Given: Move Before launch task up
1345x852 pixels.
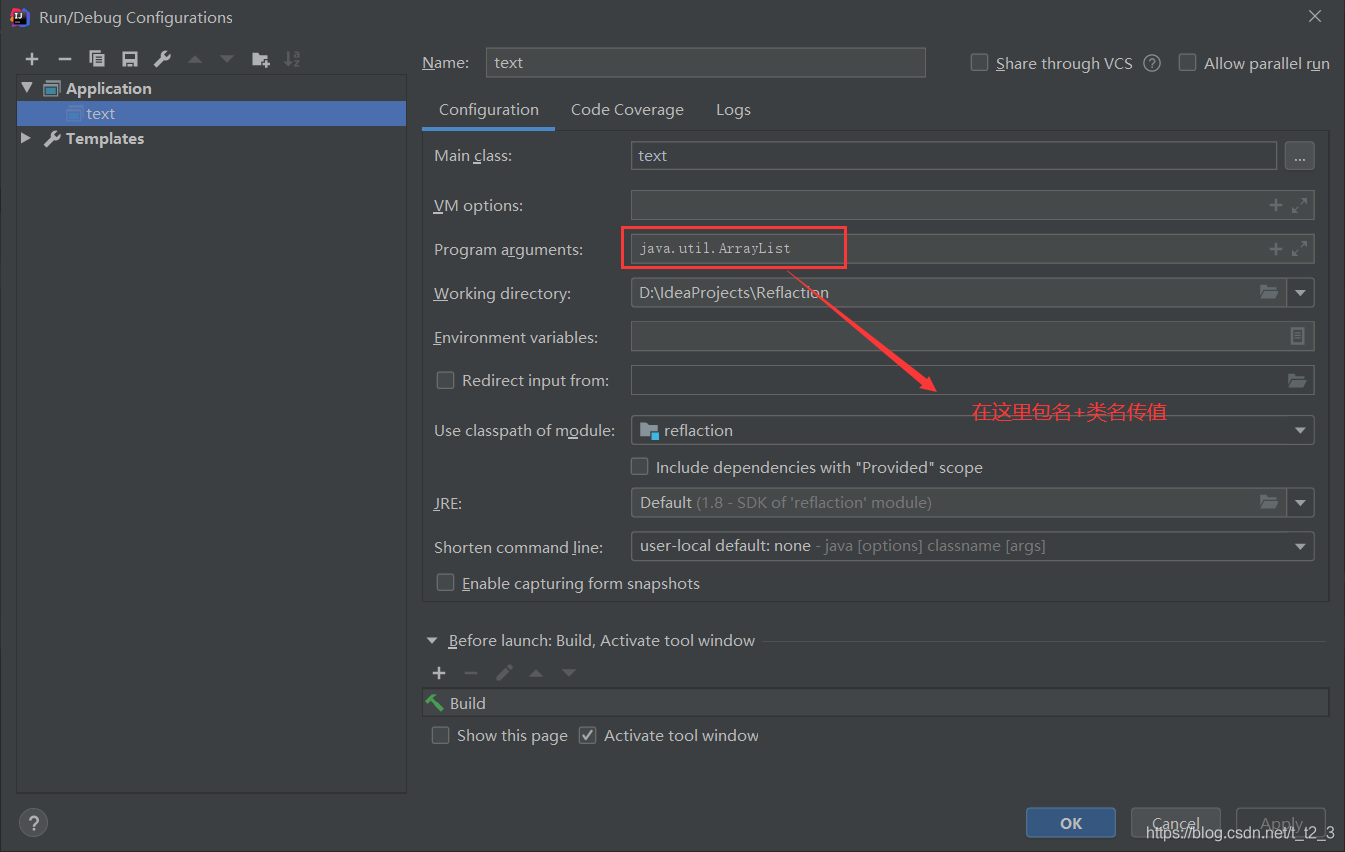Looking at the screenshot, I should tap(536, 673).
